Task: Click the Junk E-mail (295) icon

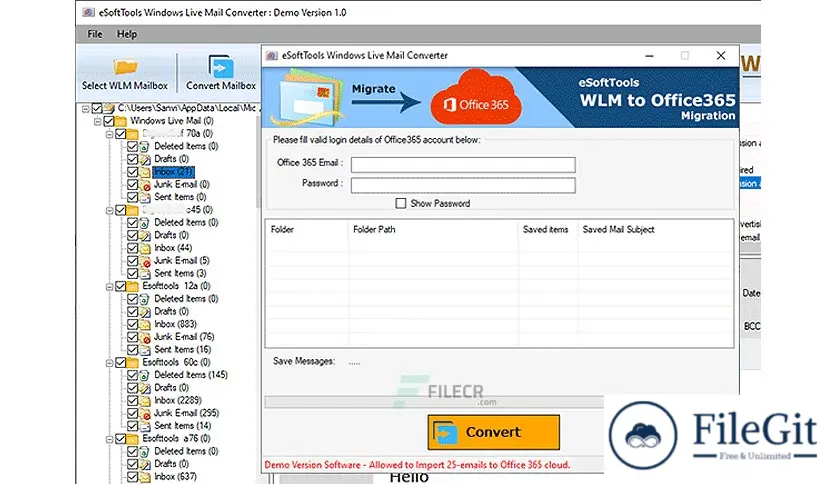Action: click(145, 414)
